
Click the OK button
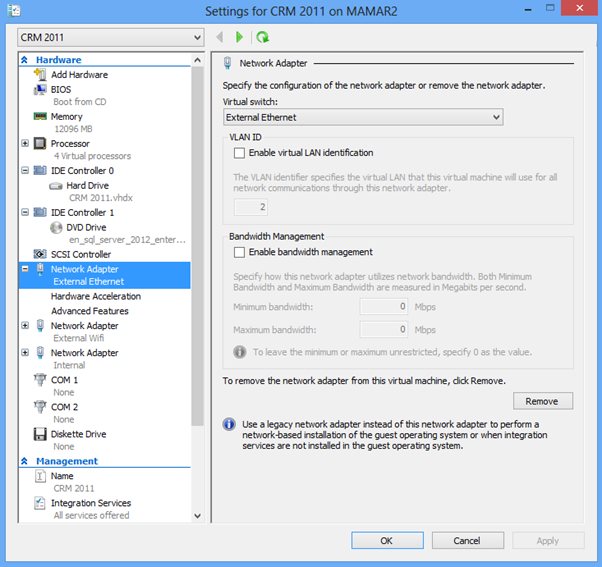pos(386,540)
